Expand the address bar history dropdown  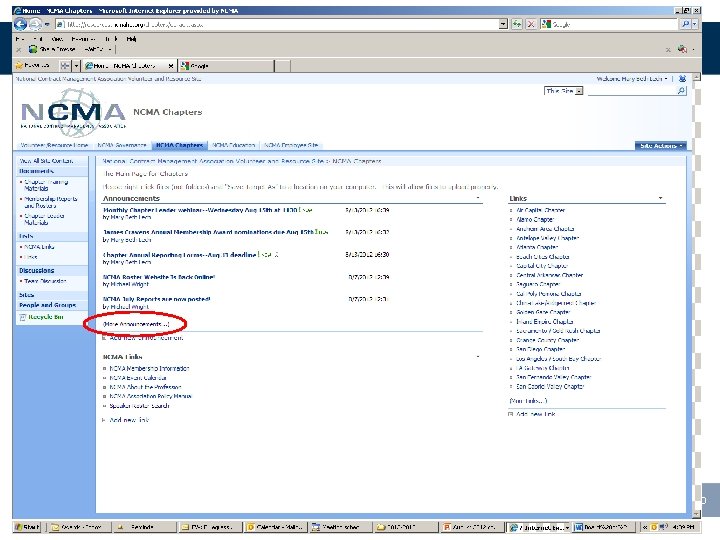[x=503, y=24]
